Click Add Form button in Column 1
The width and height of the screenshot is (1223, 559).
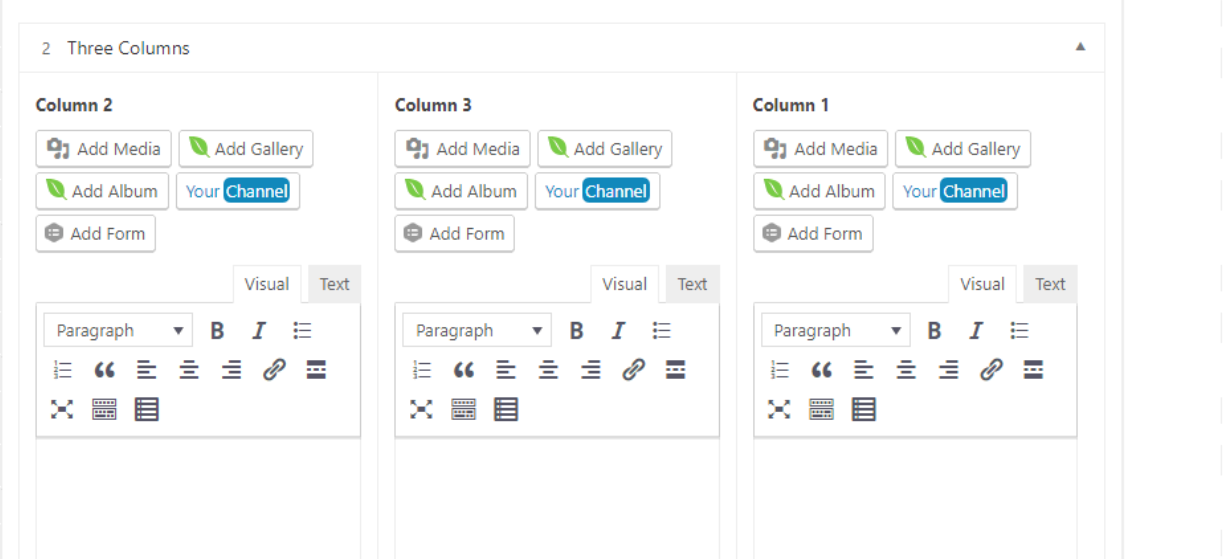pyautogui.click(x=813, y=234)
